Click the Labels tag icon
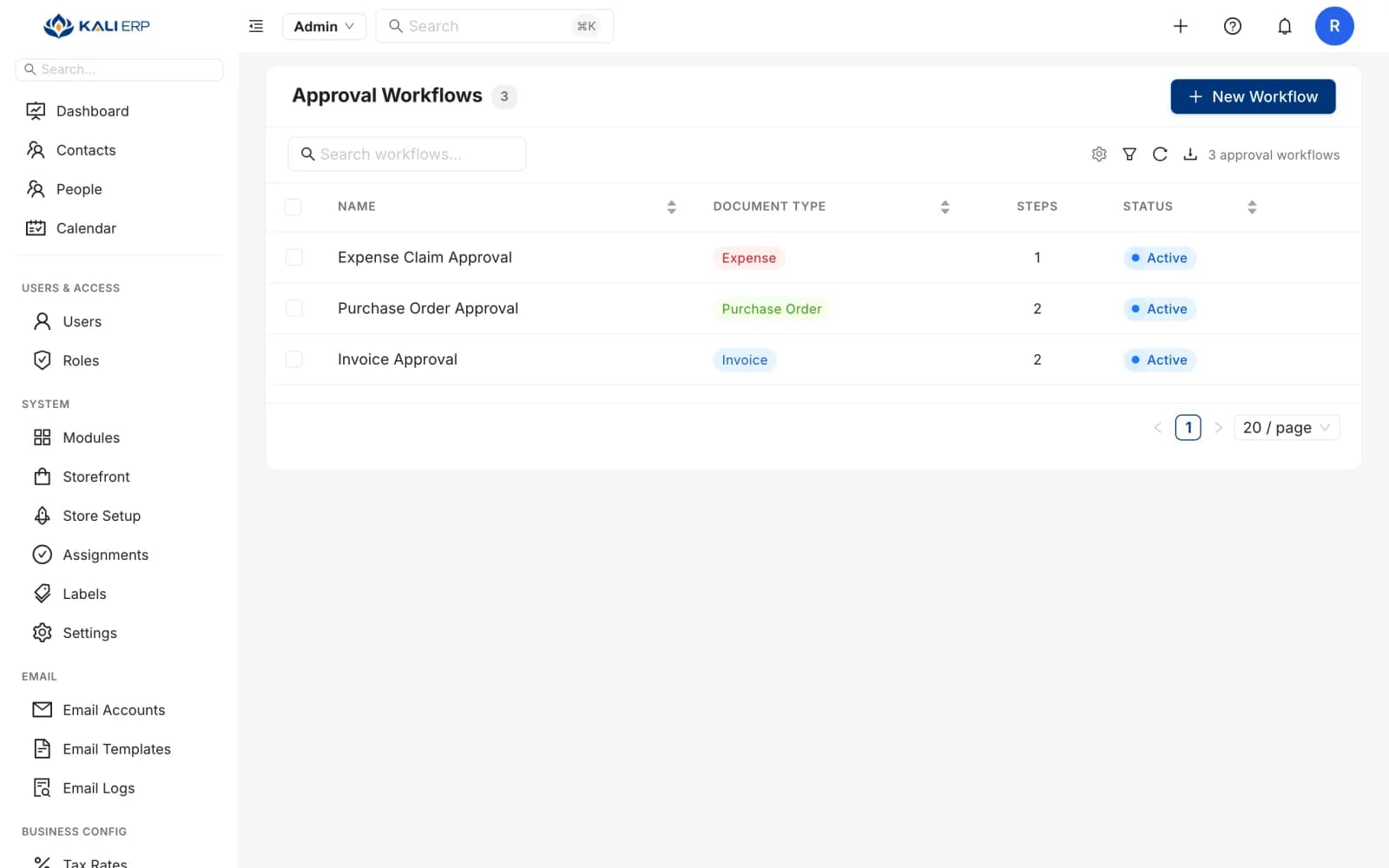Screen dimensions: 1389x868 click(x=42, y=594)
